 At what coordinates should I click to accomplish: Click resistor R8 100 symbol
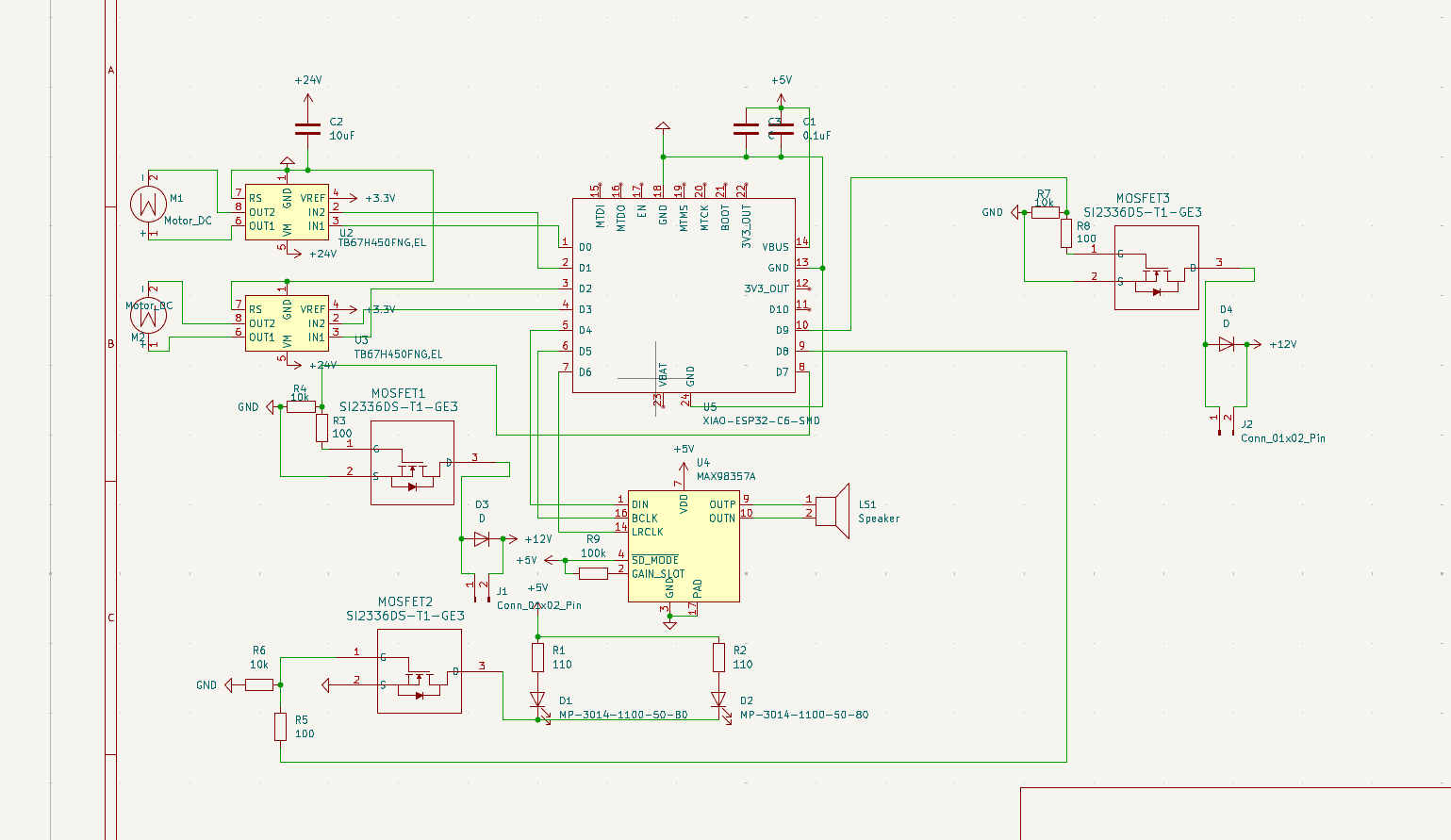[x=1066, y=233]
